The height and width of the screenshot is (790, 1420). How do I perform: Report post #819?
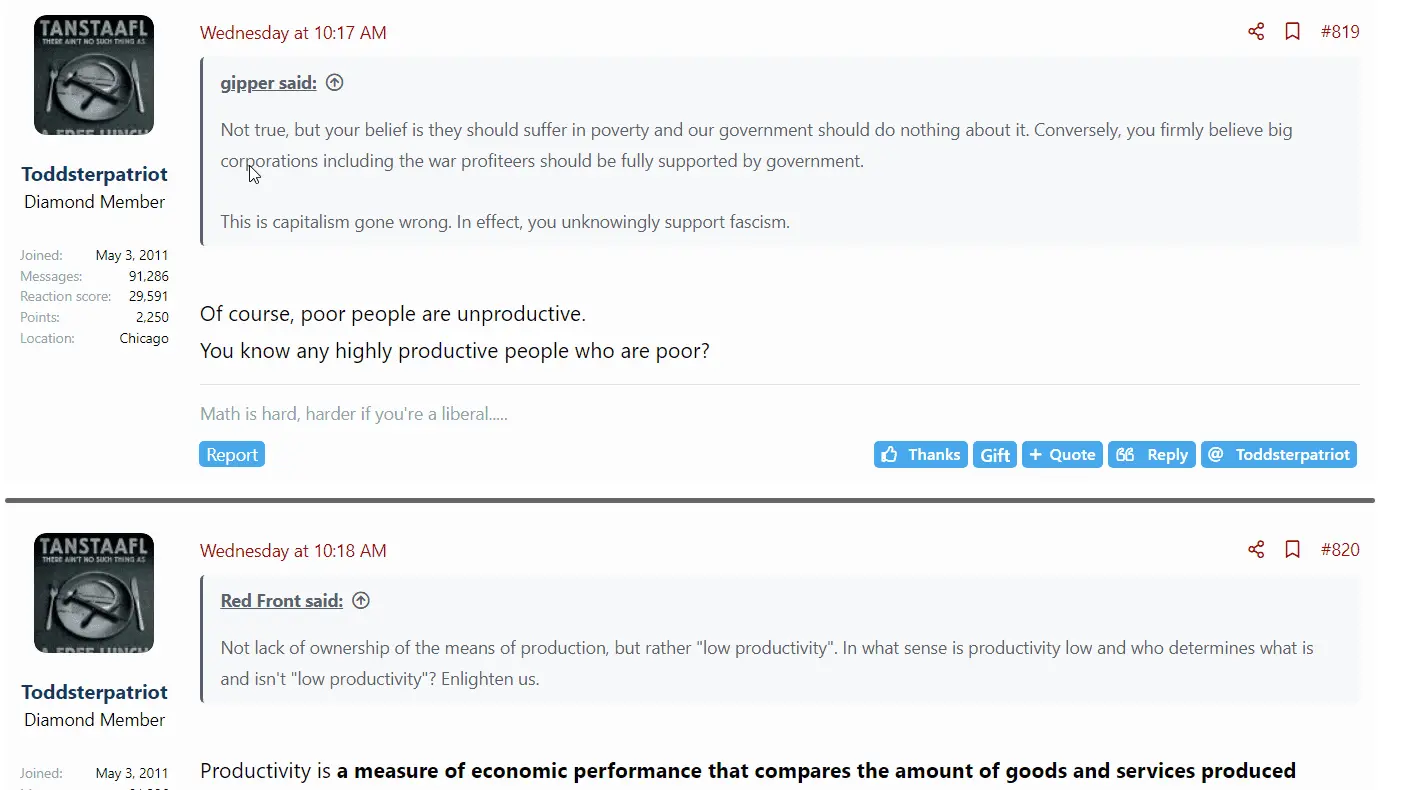pos(232,454)
